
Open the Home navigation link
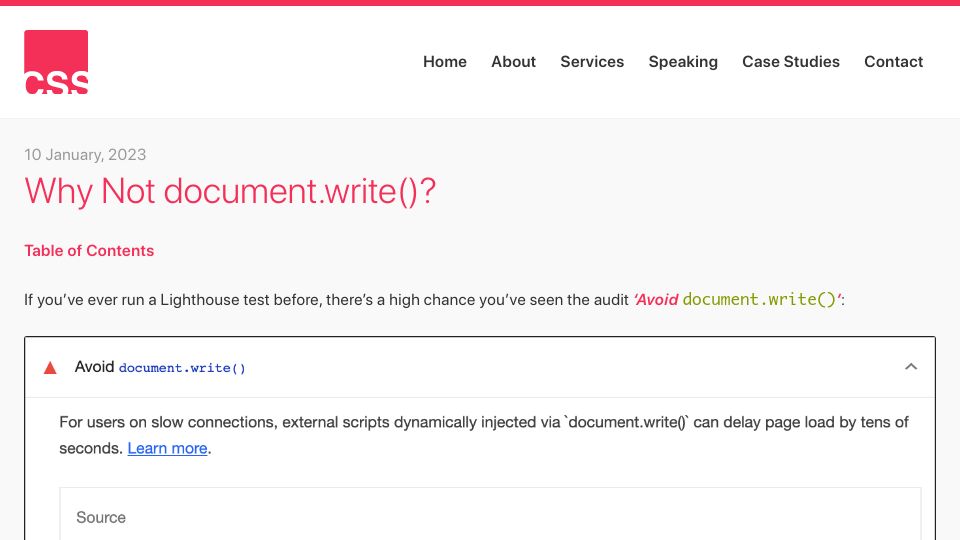(x=444, y=62)
